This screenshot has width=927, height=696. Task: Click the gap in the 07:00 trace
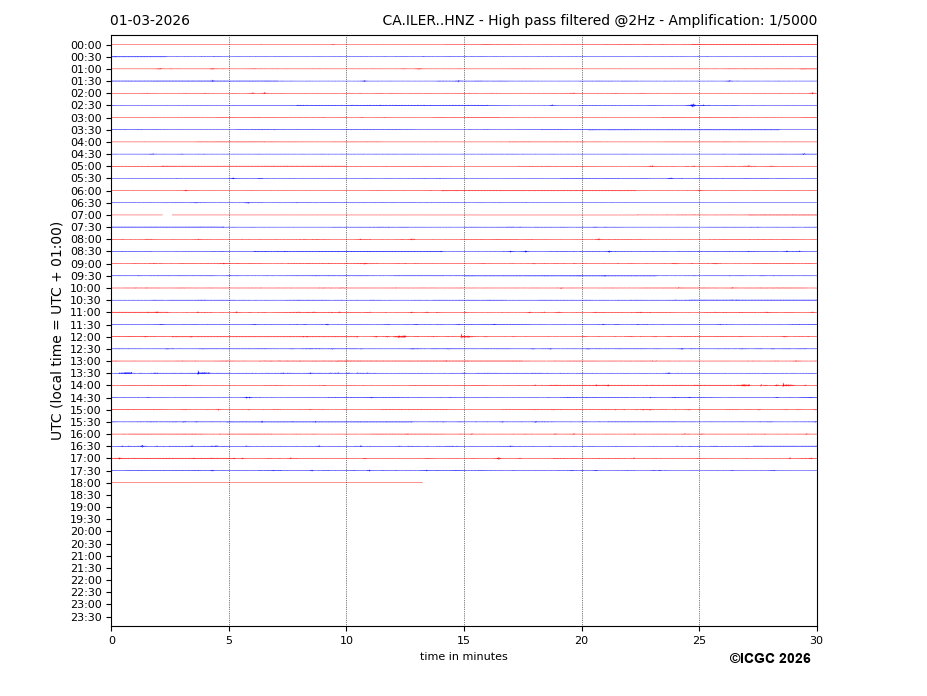click(167, 215)
